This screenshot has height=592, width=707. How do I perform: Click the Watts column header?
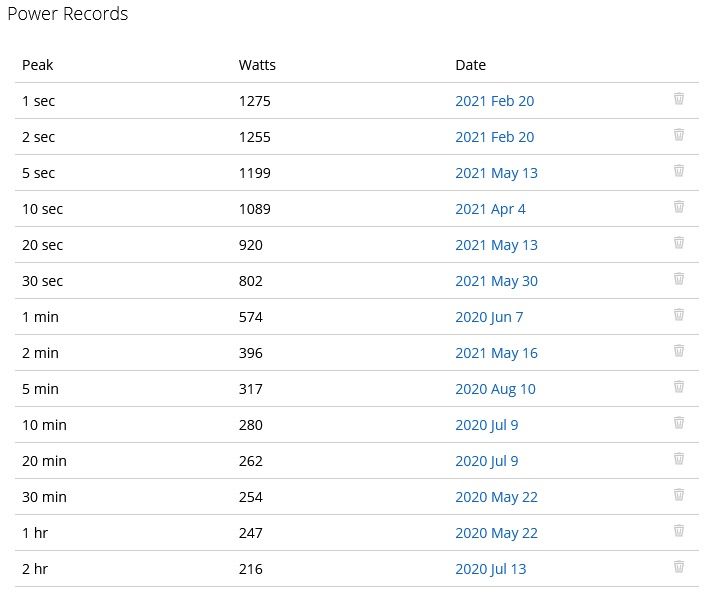click(x=257, y=65)
